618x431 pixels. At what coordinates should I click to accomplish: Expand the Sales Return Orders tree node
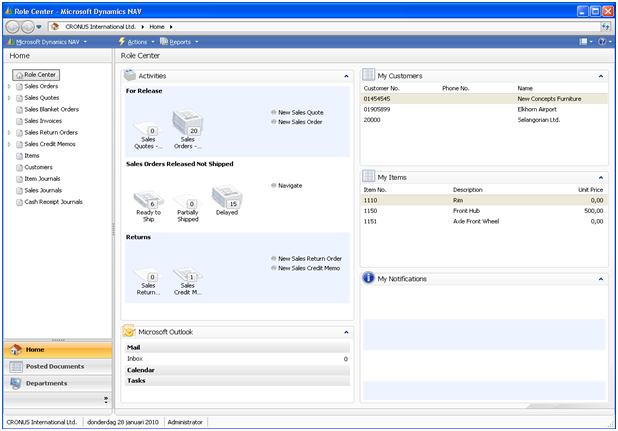(x=9, y=133)
